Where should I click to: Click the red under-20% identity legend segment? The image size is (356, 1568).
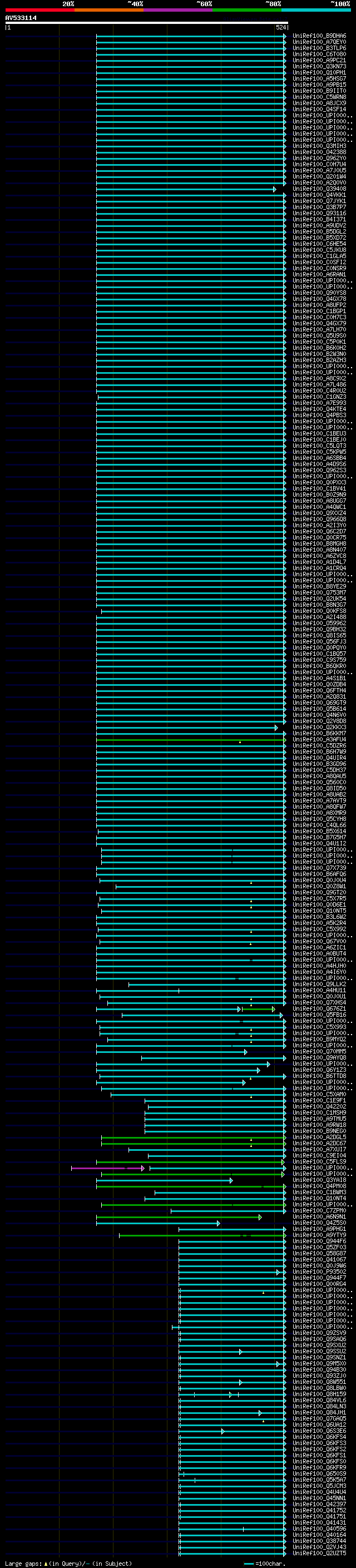pos(39,10)
